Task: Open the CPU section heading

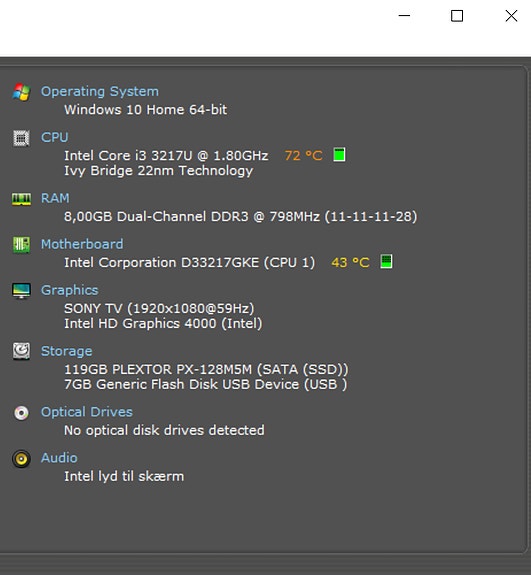Action: pyautogui.click(x=55, y=137)
